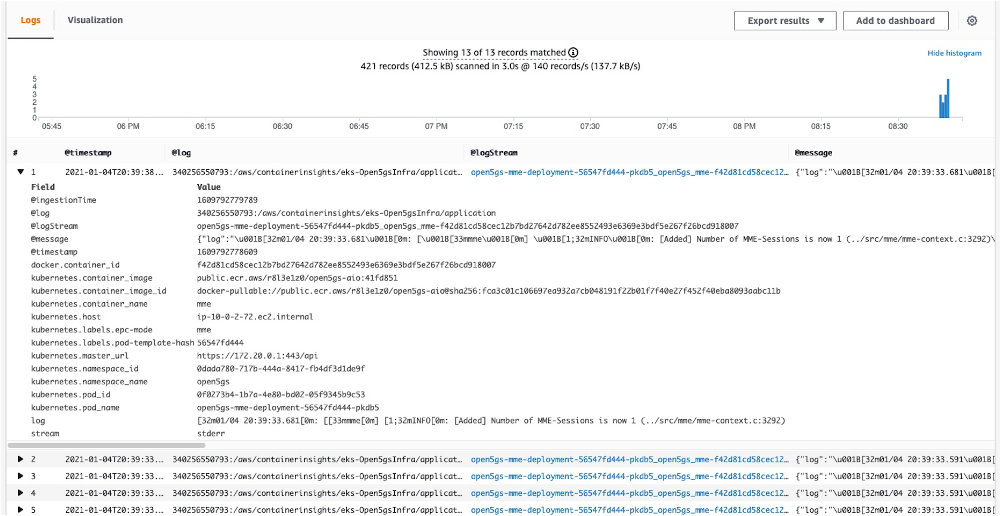Expand log row 5 details
Screen dimensions: 1000x516
20,510
